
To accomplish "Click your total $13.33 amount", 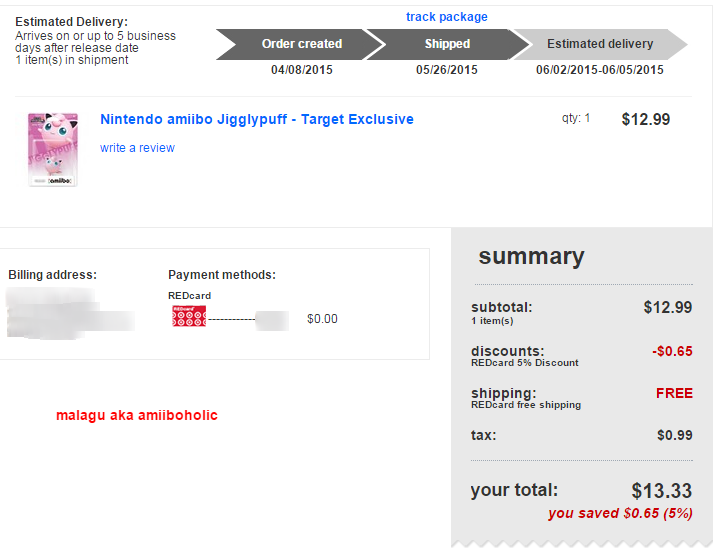I will [661, 491].
